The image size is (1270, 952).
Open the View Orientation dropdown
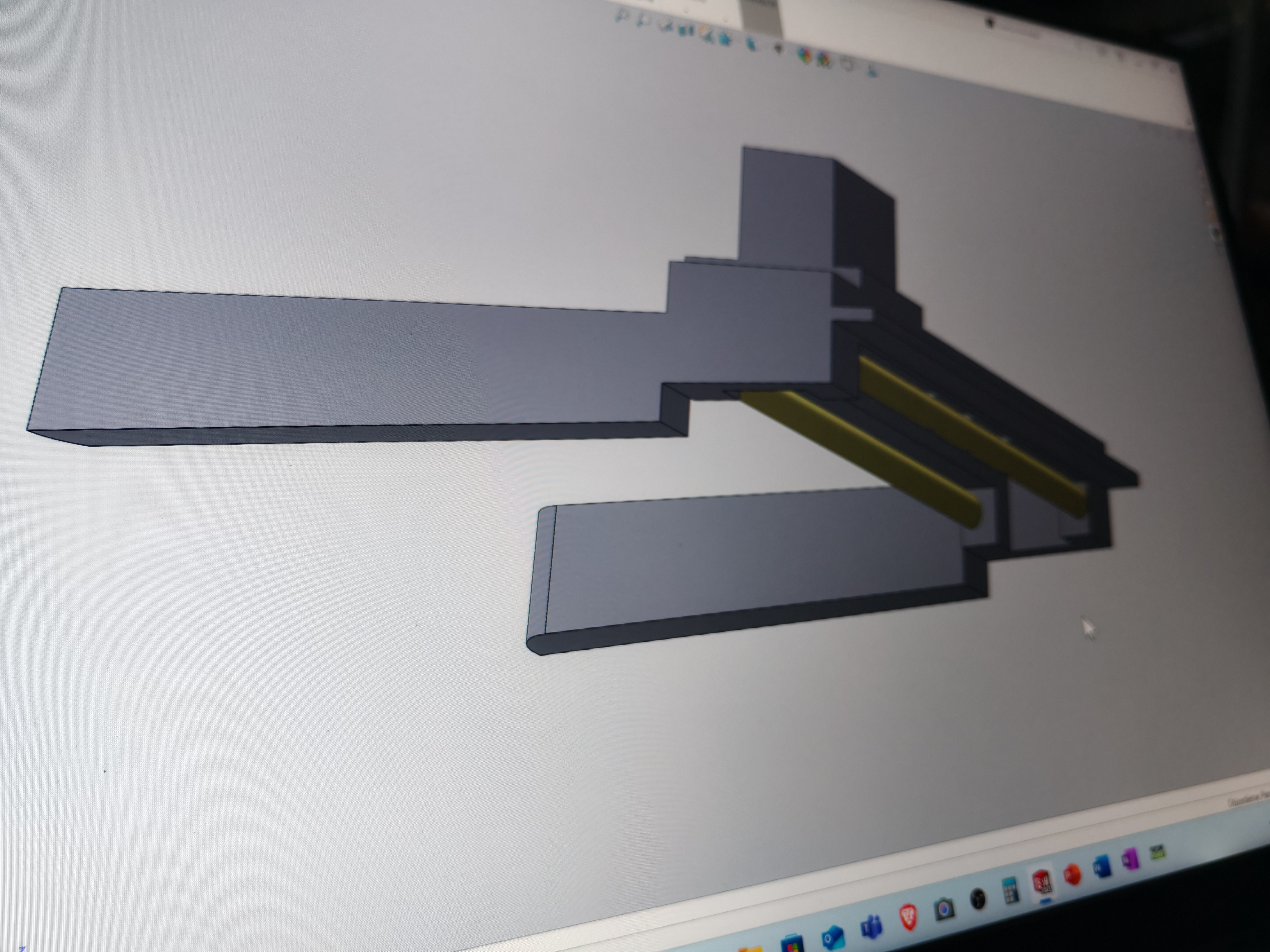tap(724, 39)
